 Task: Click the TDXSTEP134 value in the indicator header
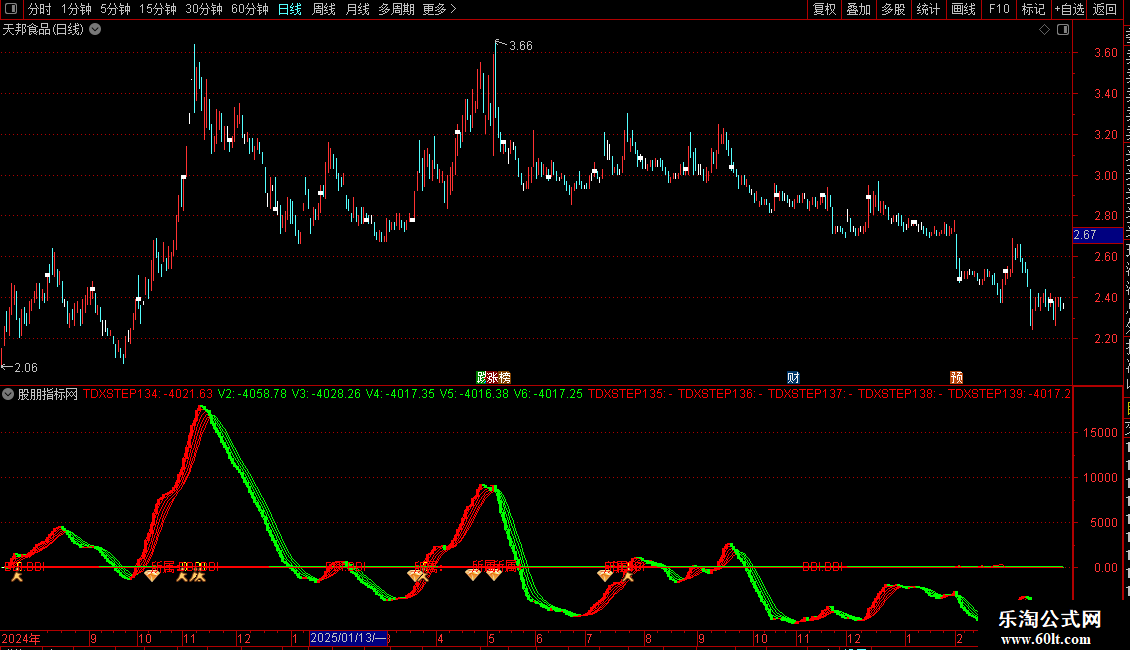(x=148, y=393)
